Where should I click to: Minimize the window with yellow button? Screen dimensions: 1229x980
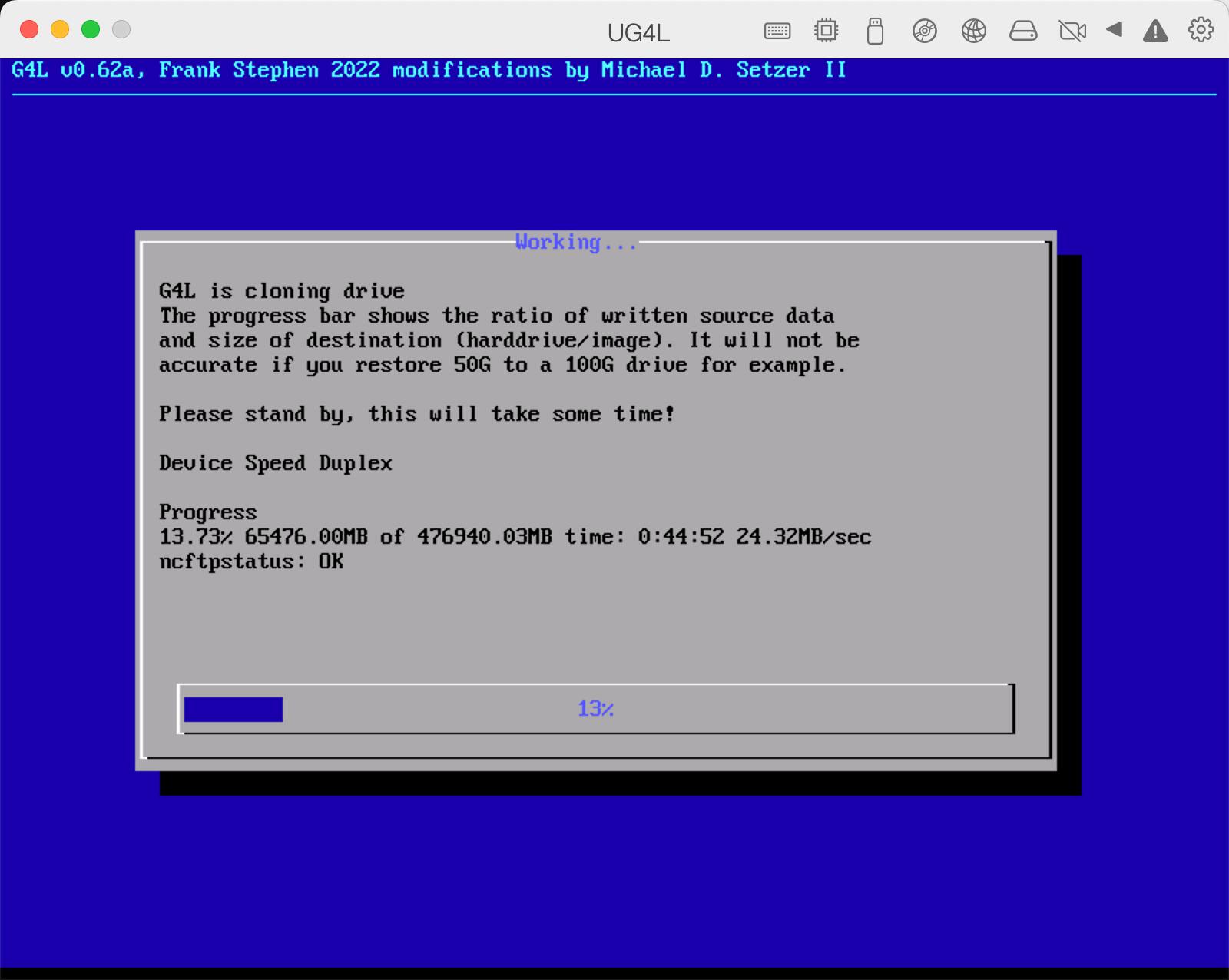(60, 29)
